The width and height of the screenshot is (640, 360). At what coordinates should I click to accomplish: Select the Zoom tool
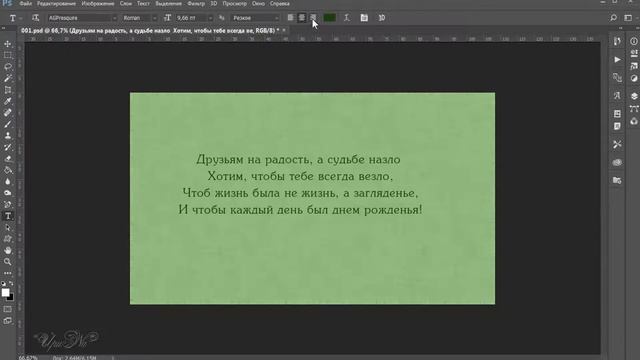click(8, 262)
